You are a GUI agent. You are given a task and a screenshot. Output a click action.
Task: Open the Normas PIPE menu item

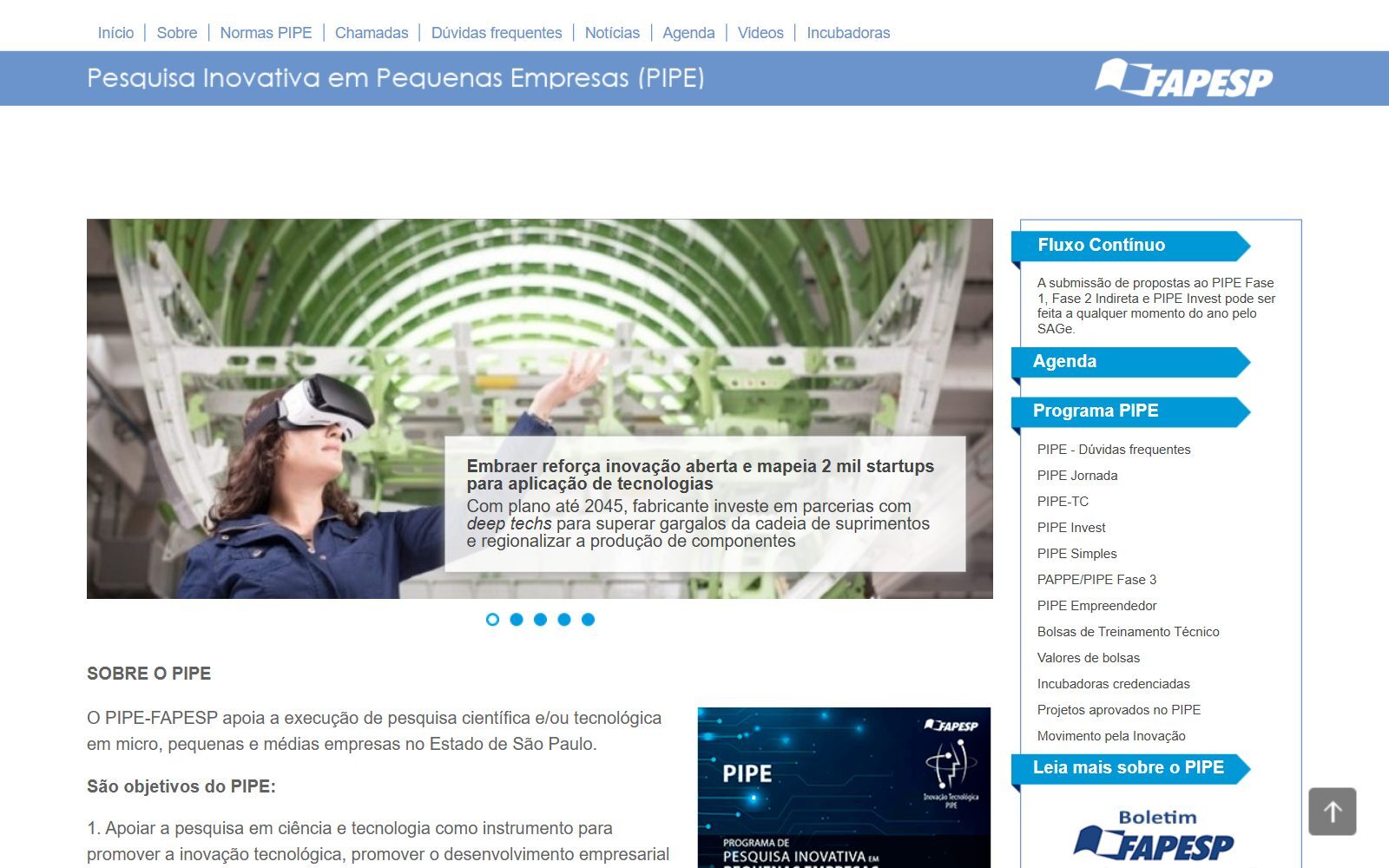266,33
